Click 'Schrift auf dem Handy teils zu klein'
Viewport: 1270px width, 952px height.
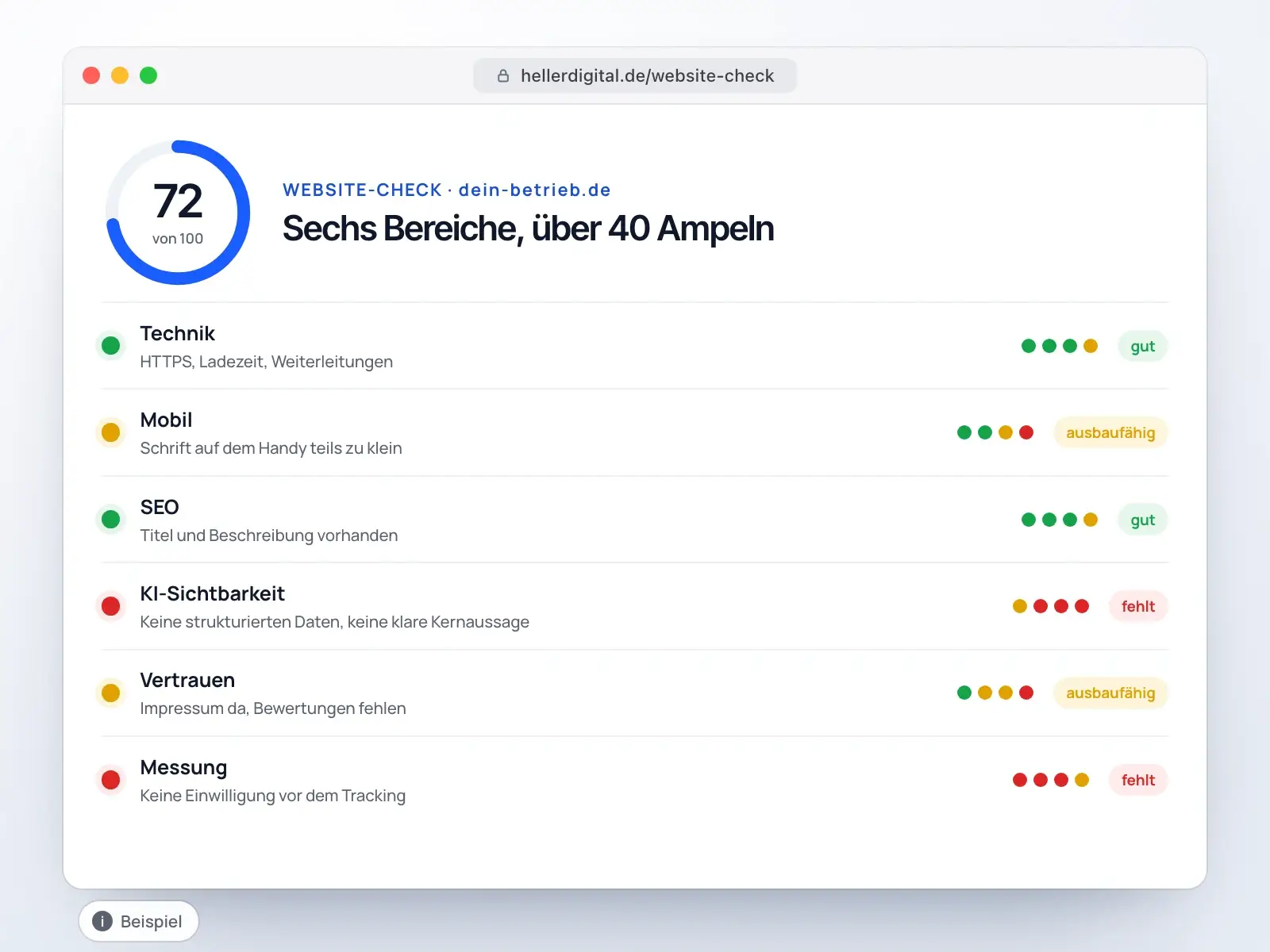click(x=271, y=448)
